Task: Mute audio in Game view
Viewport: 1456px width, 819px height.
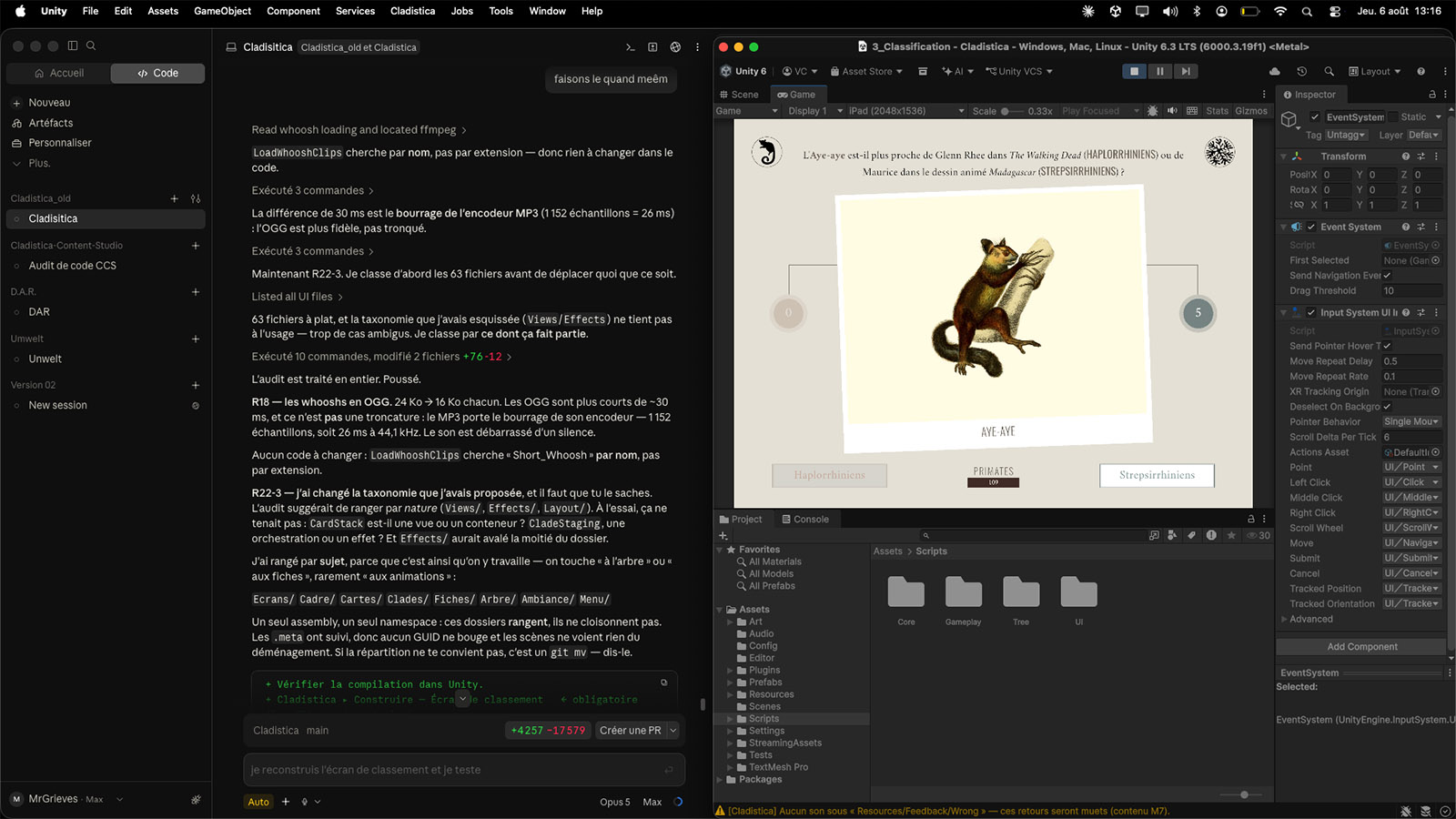Action: [x=1172, y=111]
